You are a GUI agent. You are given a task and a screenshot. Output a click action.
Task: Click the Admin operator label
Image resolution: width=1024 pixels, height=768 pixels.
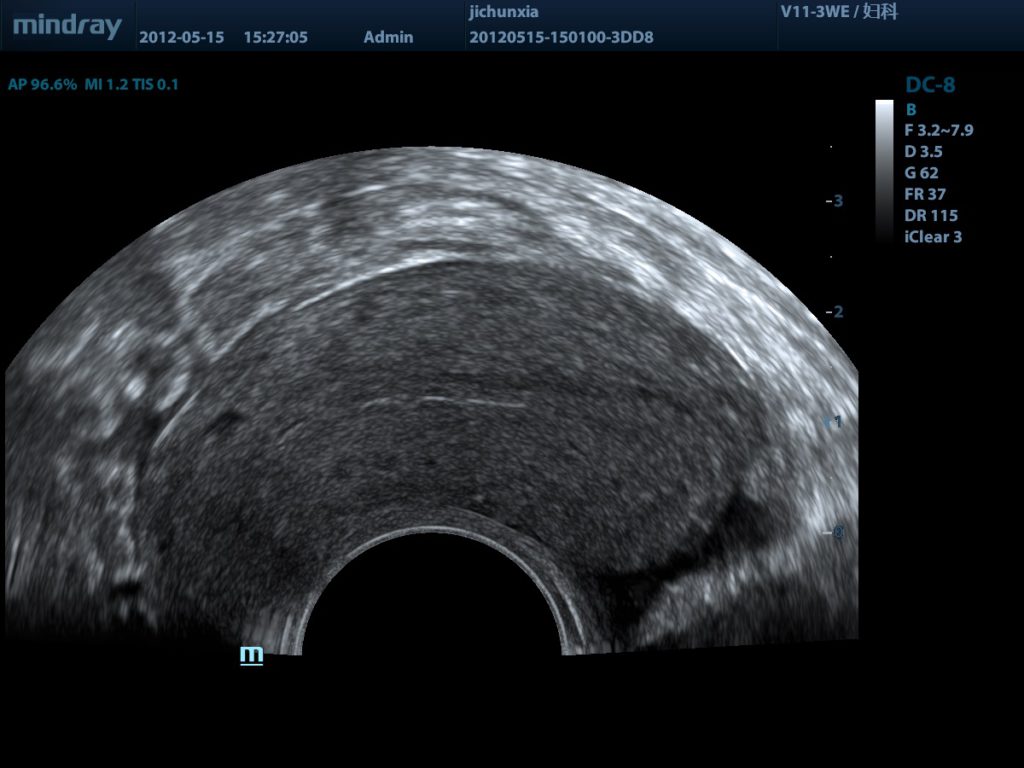coord(388,38)
